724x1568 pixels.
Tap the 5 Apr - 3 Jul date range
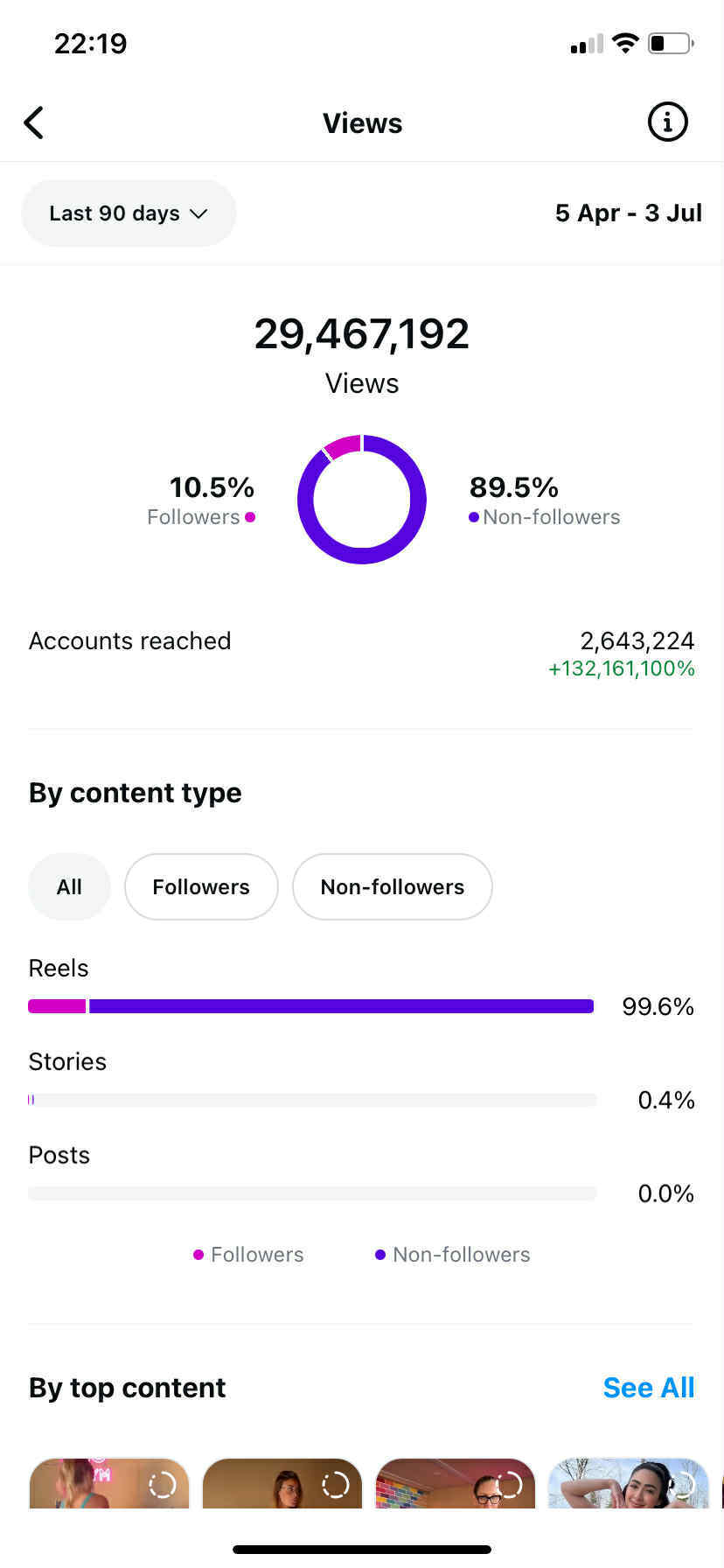coord(628,213)
